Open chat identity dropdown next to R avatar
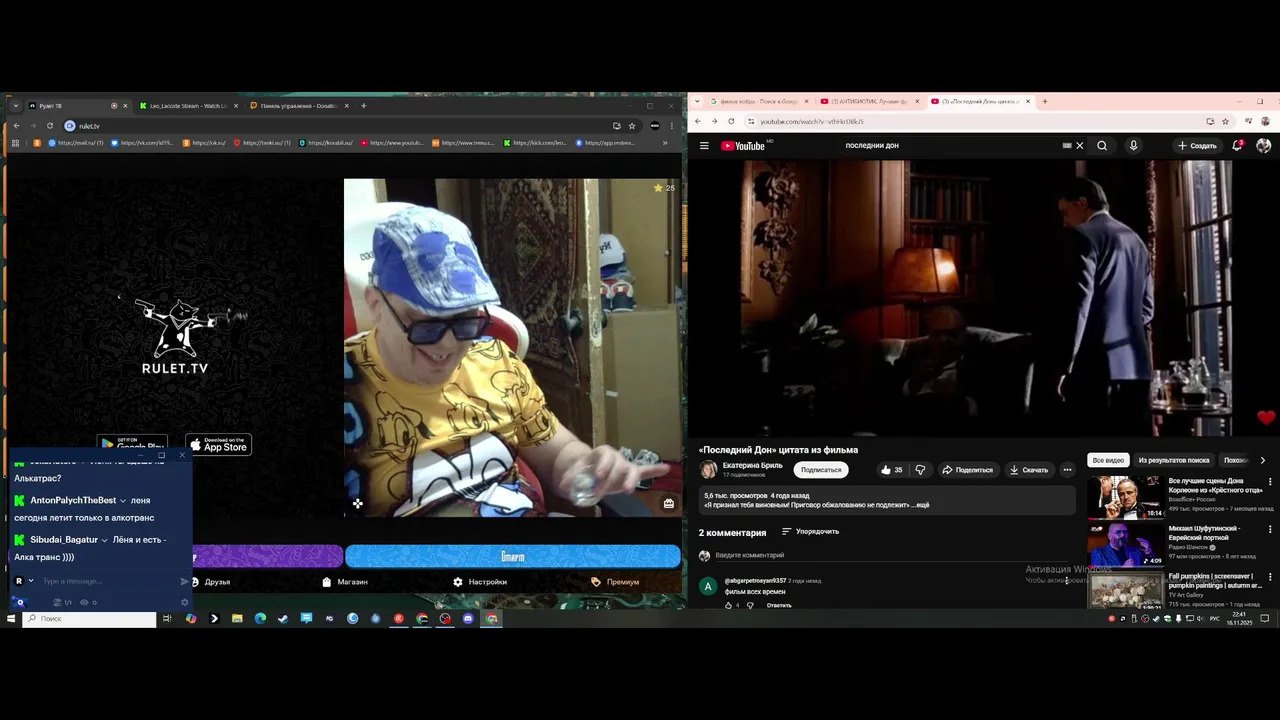 (31, 581)
